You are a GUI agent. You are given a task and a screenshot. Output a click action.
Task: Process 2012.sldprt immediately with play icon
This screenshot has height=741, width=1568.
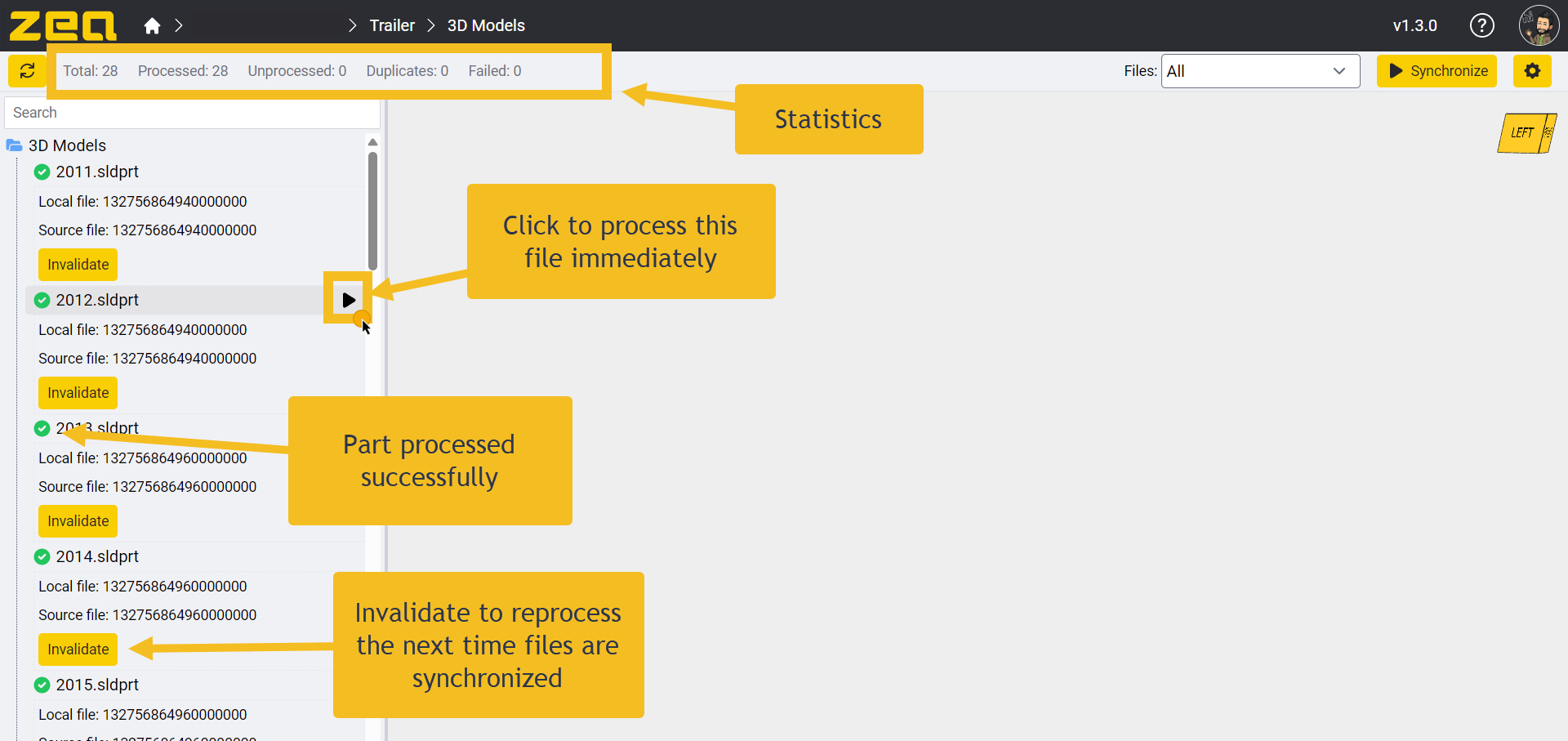tap(349, 300)
